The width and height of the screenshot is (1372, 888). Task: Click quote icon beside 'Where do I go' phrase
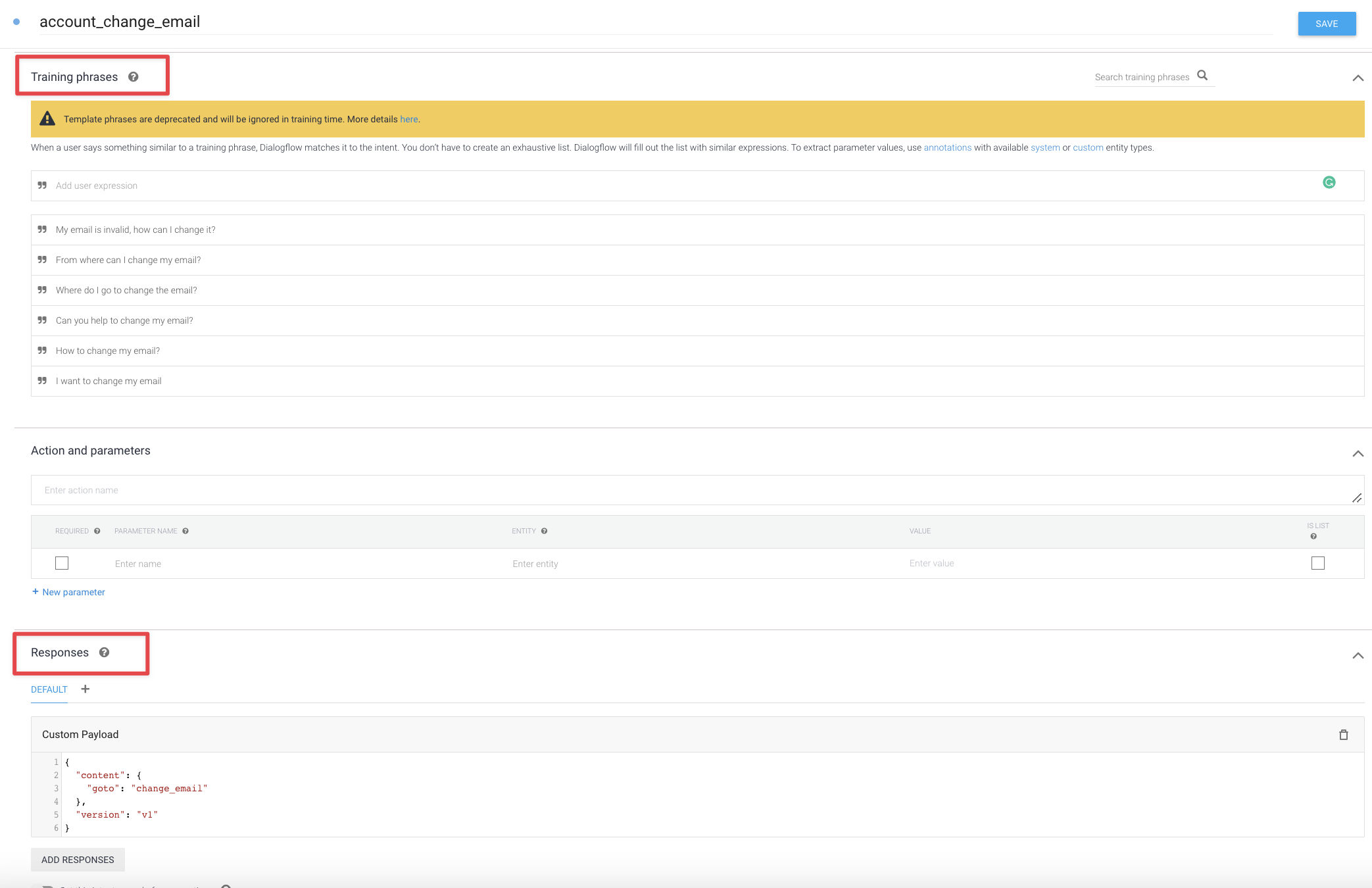tap(42, 290)
